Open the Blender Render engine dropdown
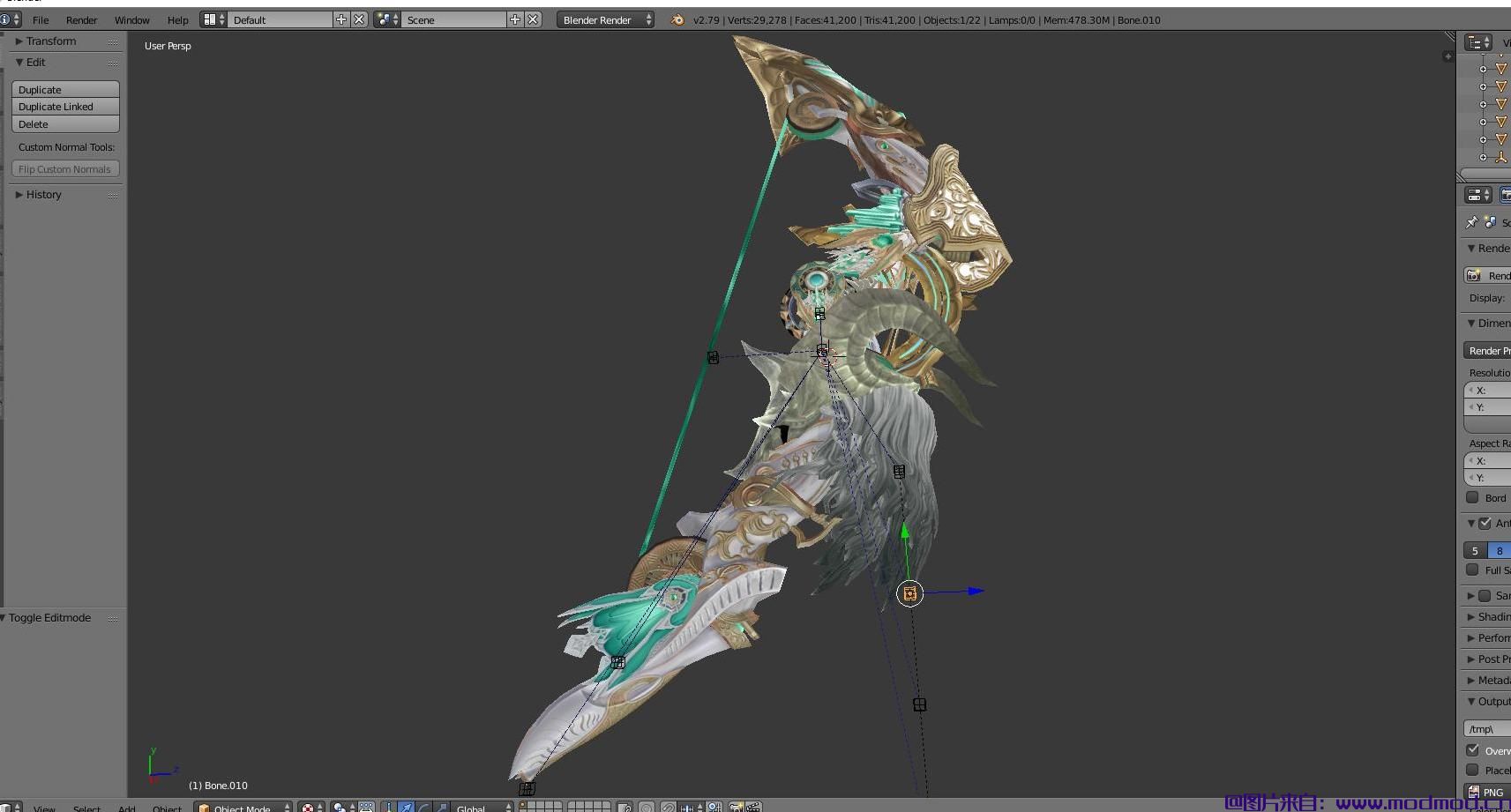Image resolution: width=1511 pixels, height=812 pixels. pyautogui.click(x=605, y=19)
